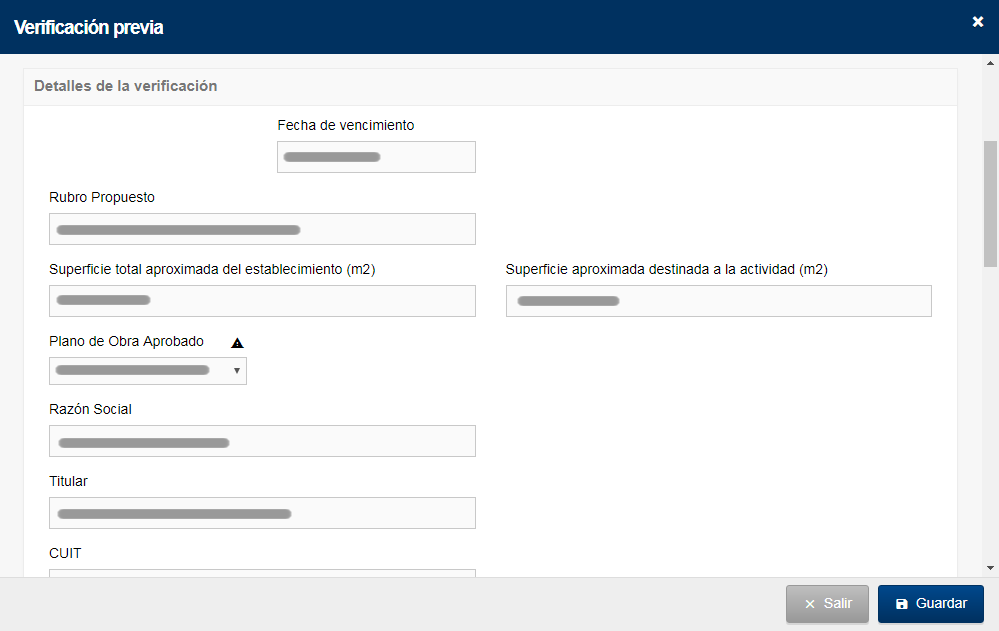
Task: Focus the Rubro Propuesto input
Action: (x=262, y=229)
